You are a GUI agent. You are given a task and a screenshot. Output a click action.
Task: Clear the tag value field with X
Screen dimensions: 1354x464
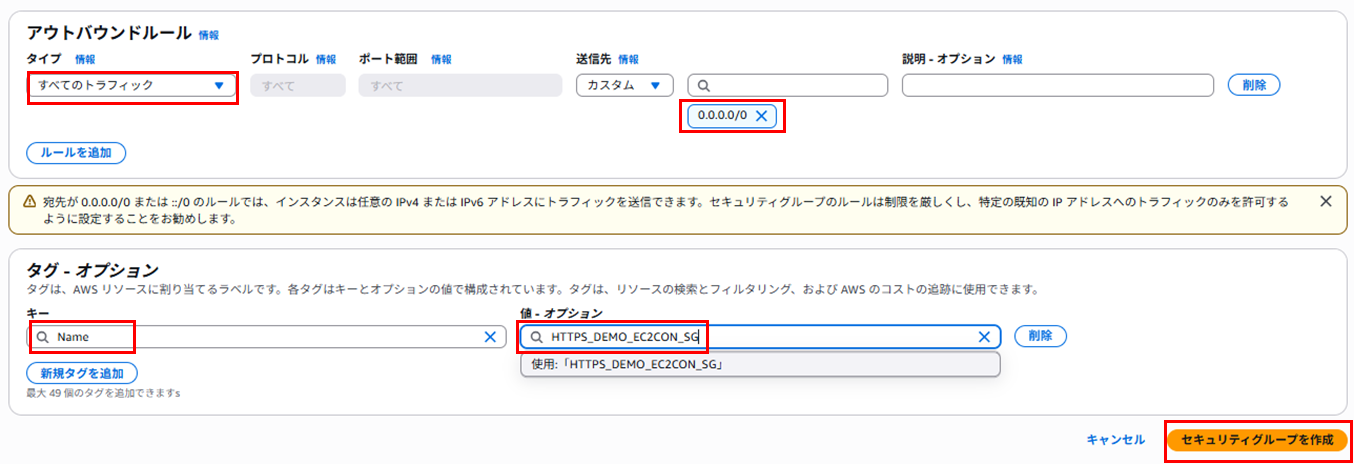click(984, 337)
